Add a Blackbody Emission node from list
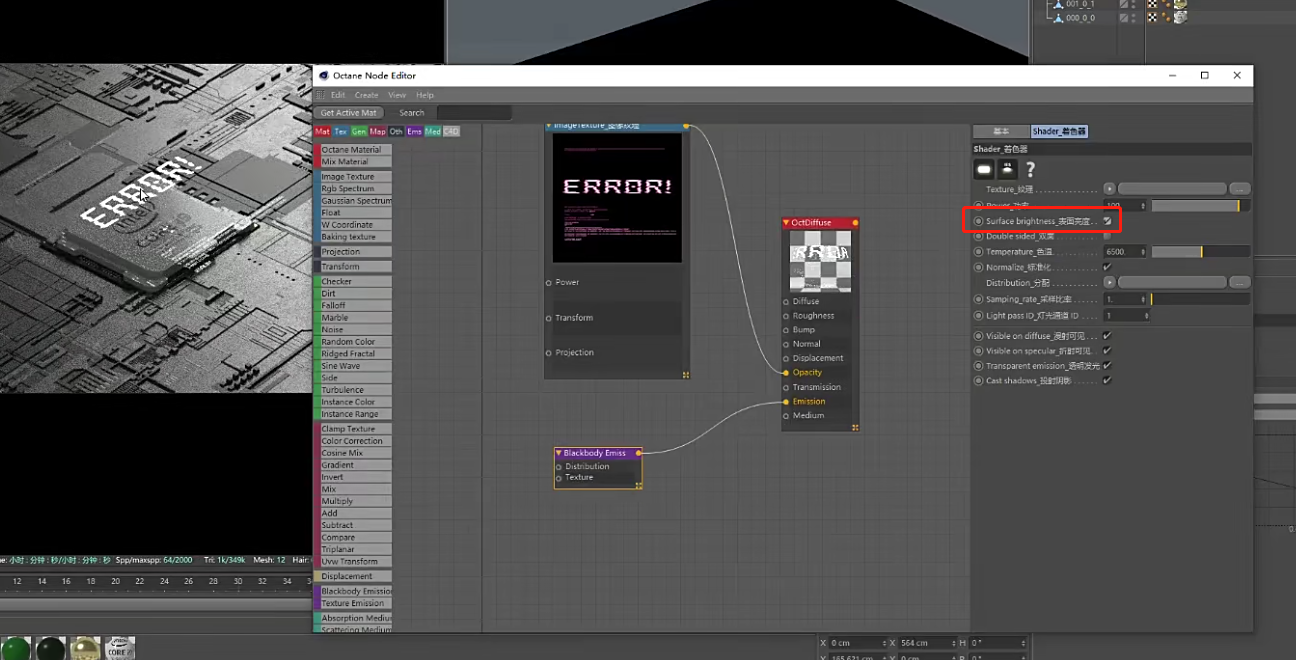The height and width of the screenshot is (660, 1296). pos(354,591)
